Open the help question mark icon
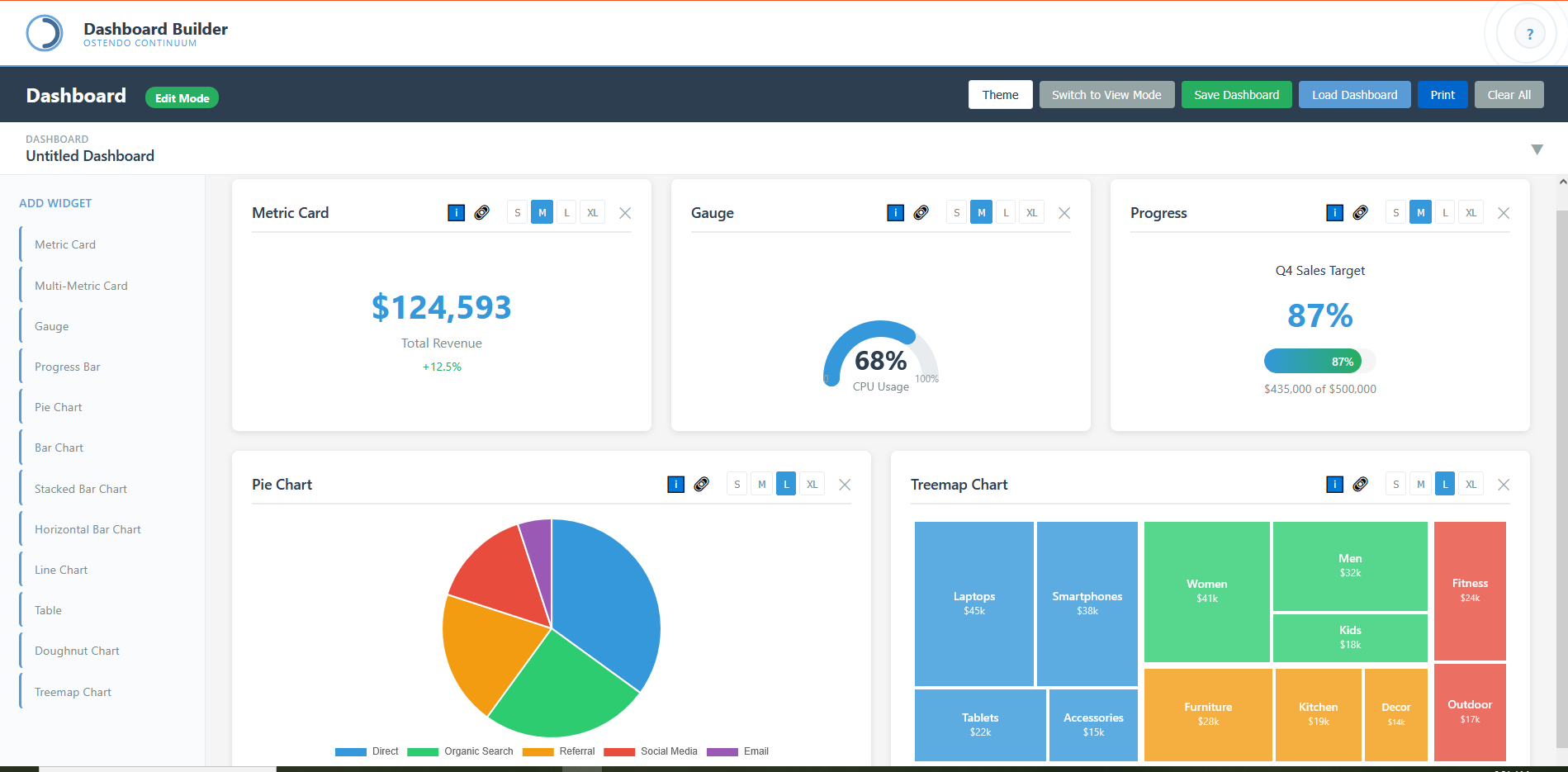Viewport: 1568px width, 772px height. [x=1529, y=33]
